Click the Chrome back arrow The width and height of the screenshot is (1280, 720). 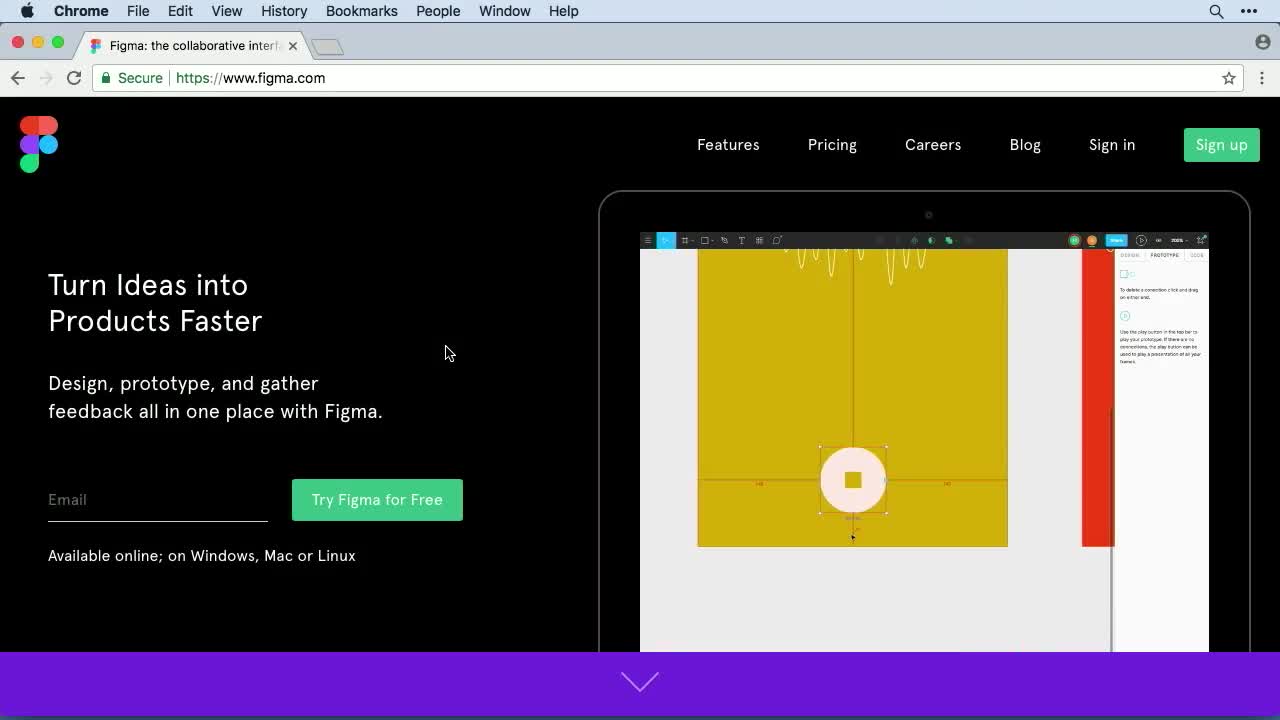tap(18, 78)
